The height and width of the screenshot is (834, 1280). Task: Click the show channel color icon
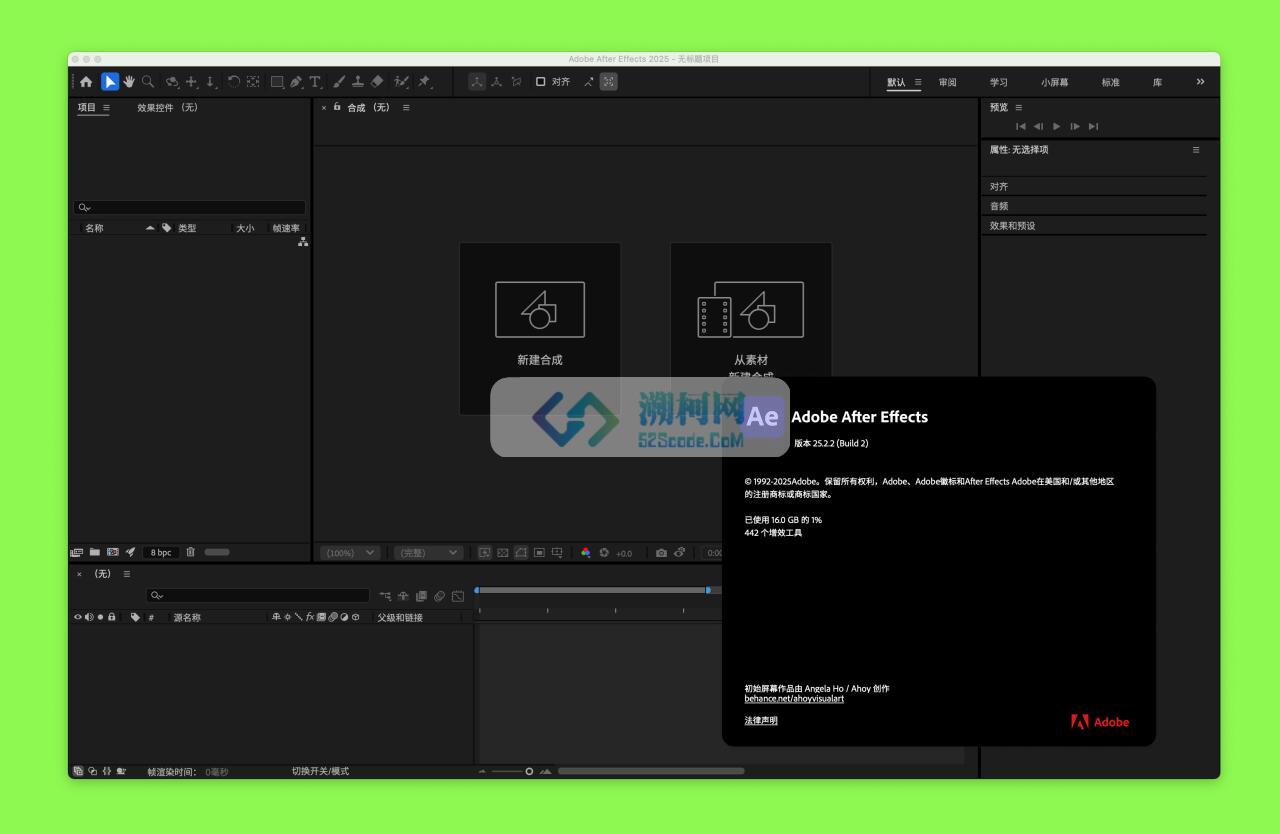coord(586,553)
